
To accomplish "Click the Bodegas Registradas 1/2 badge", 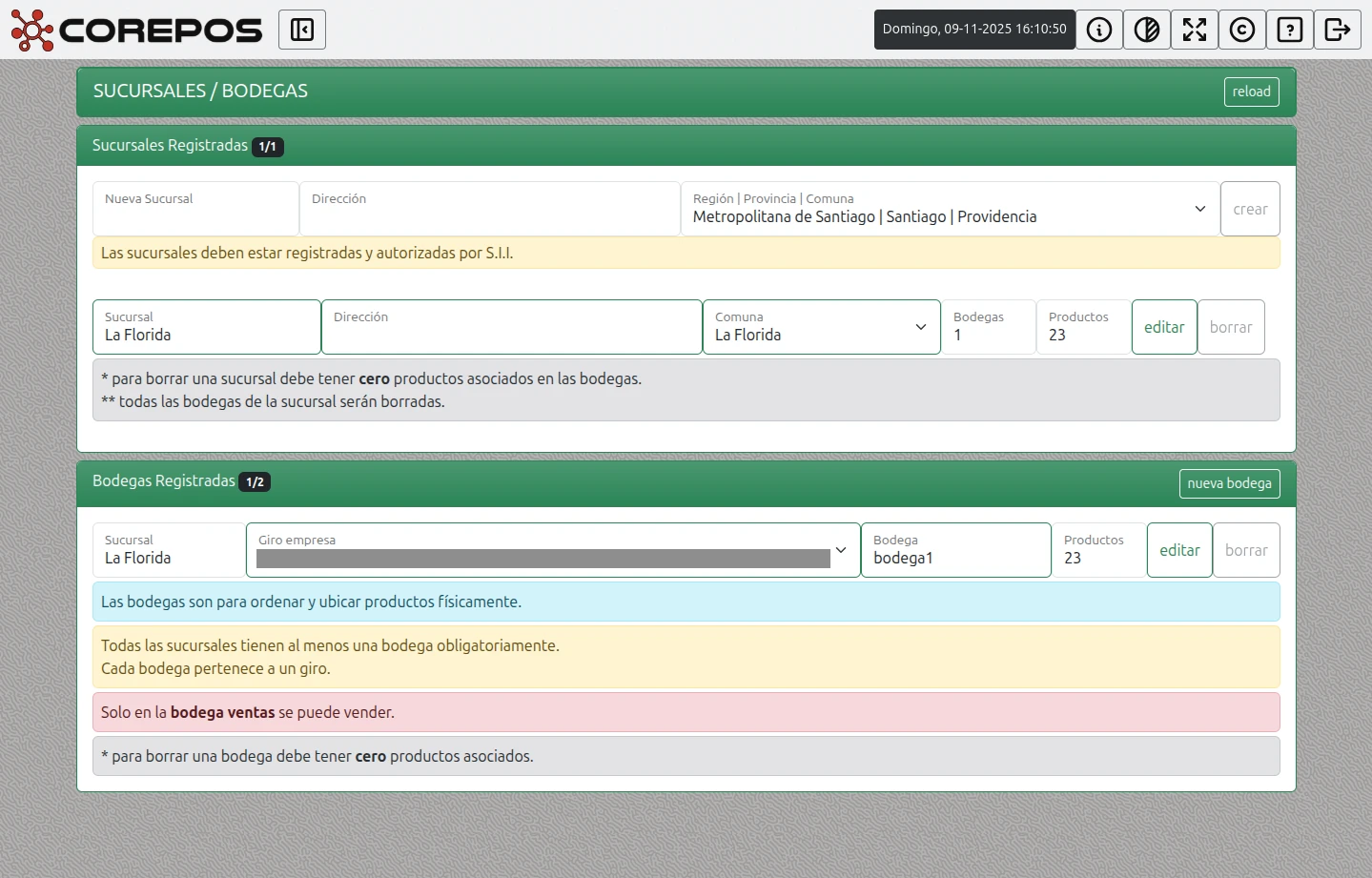I will coord(255,482).
